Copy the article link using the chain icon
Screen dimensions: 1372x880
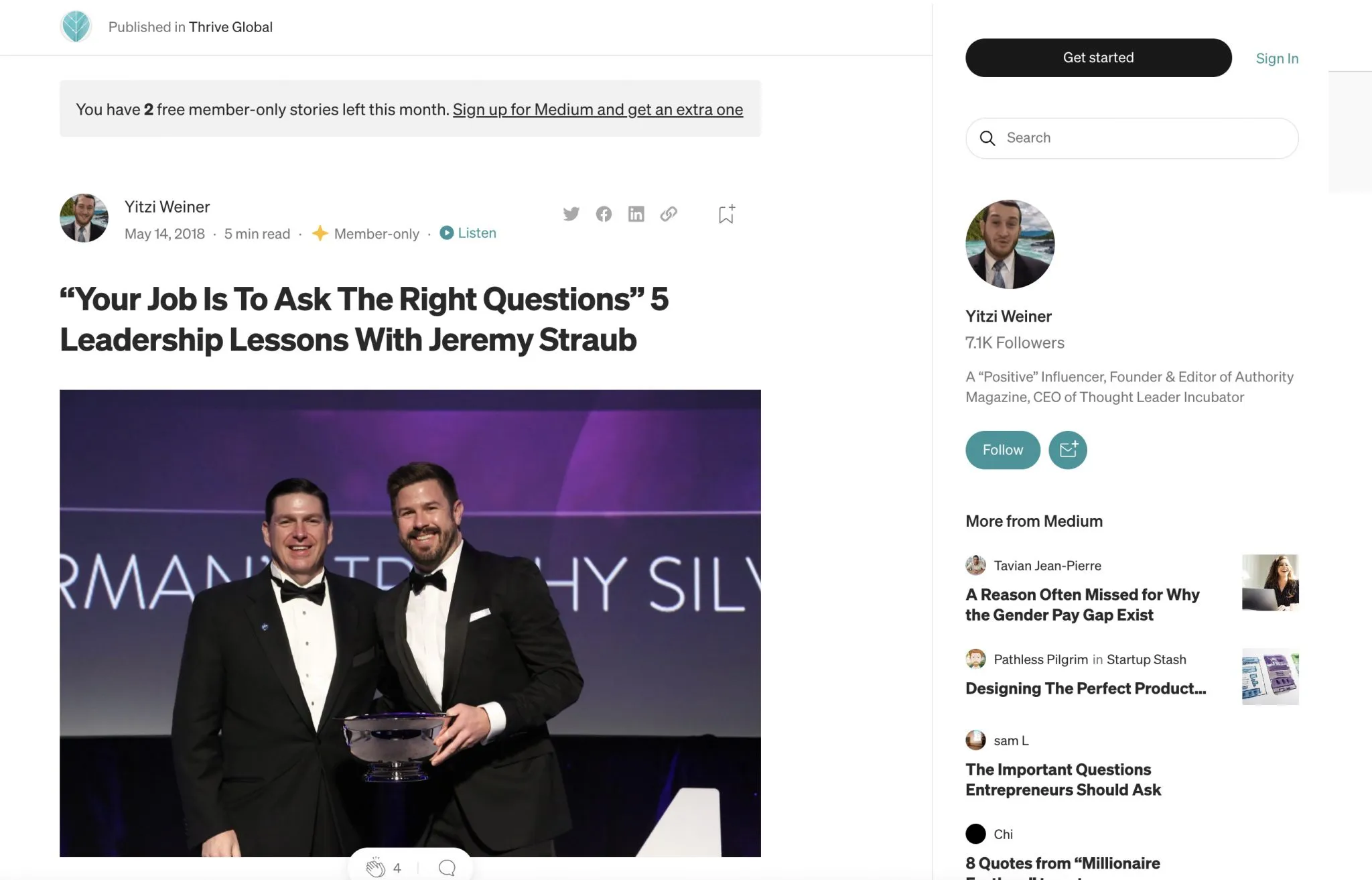tap(669, 214)
